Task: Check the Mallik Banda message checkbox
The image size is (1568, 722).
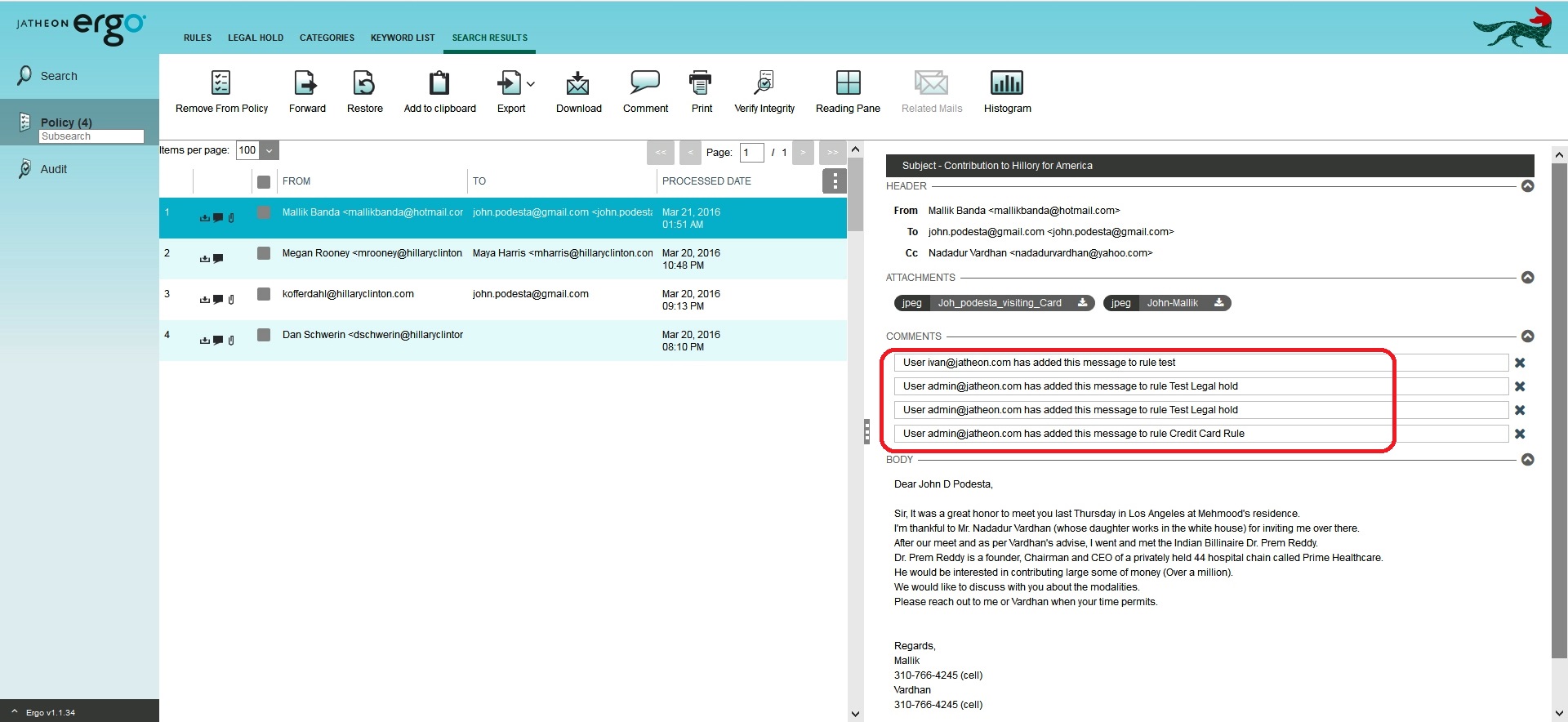Action: (x=264, y=212)
